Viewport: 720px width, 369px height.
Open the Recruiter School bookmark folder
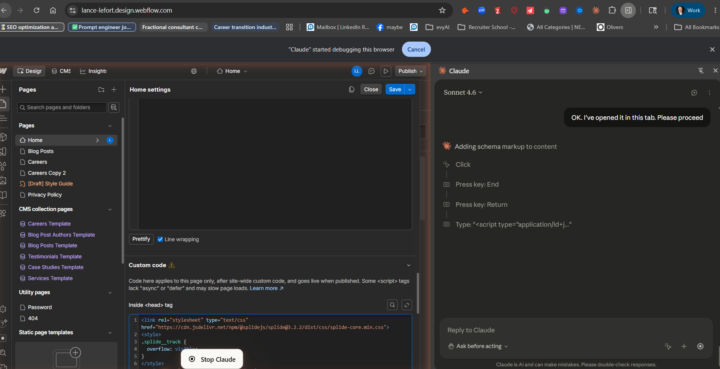click(487, 27)
